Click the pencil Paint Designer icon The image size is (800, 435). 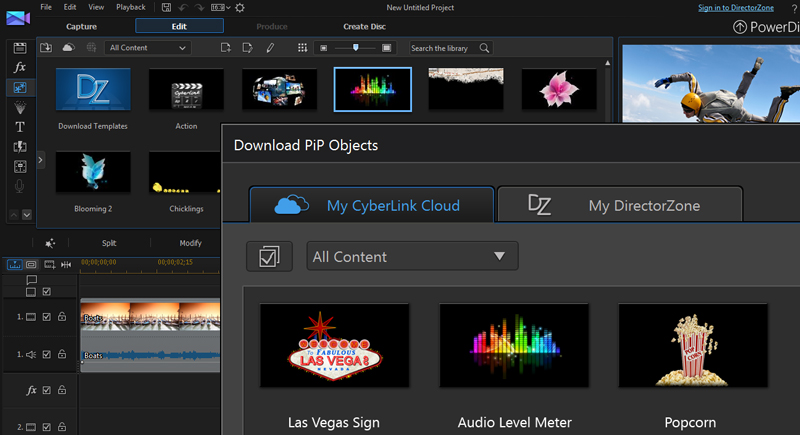point(270,47)
